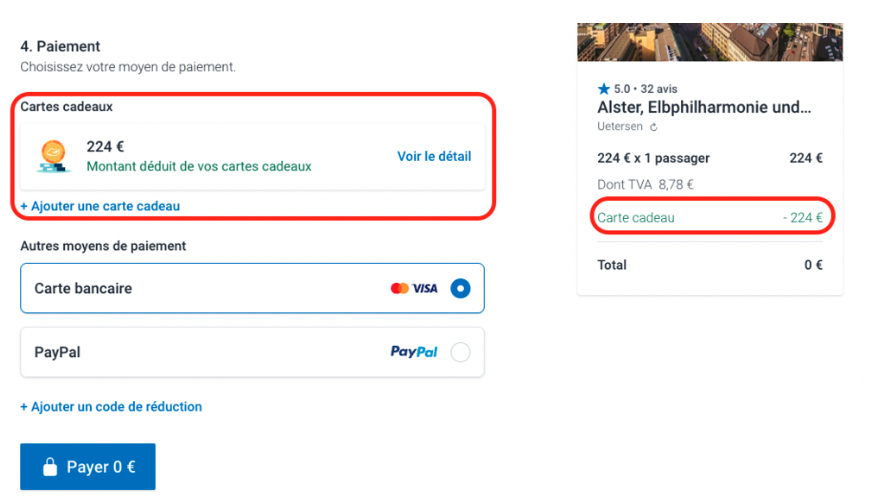
Task: Expand Ajouter une carte cadeau
Action: click(100, 206)
